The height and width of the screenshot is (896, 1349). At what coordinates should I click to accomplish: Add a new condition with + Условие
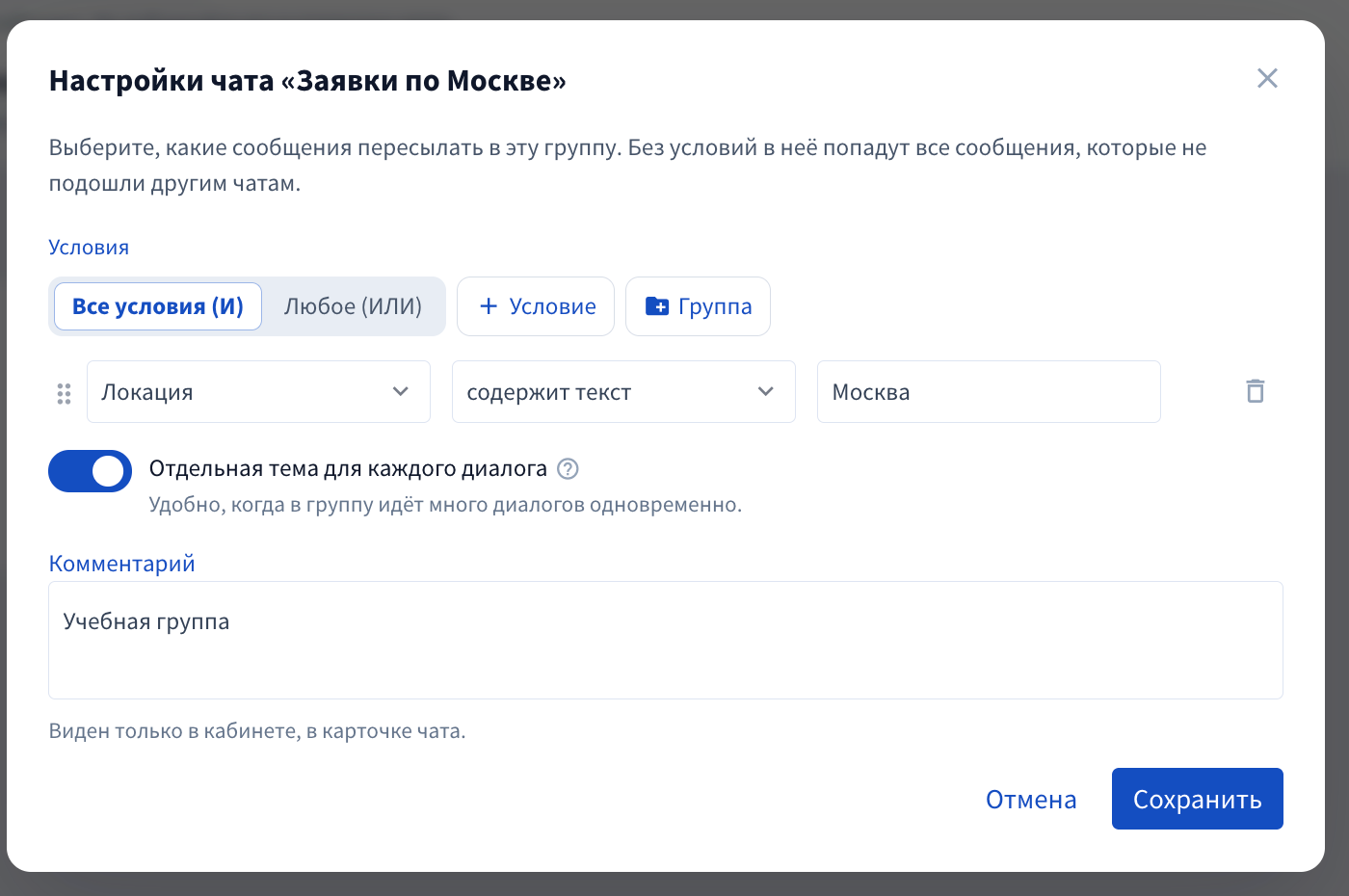[x=536, y=306]
